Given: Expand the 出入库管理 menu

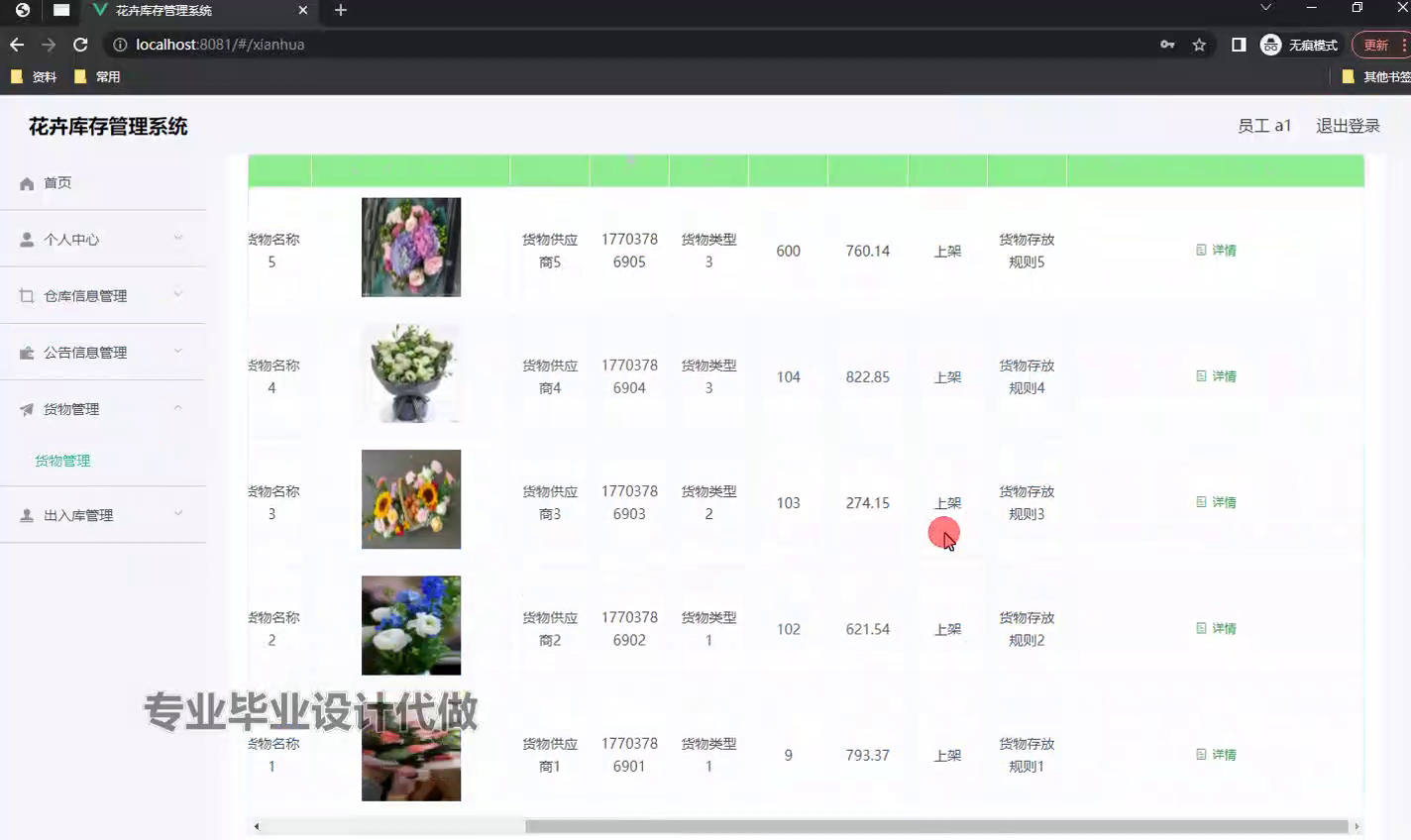Looking at the screenshot, I should (103, 515).
